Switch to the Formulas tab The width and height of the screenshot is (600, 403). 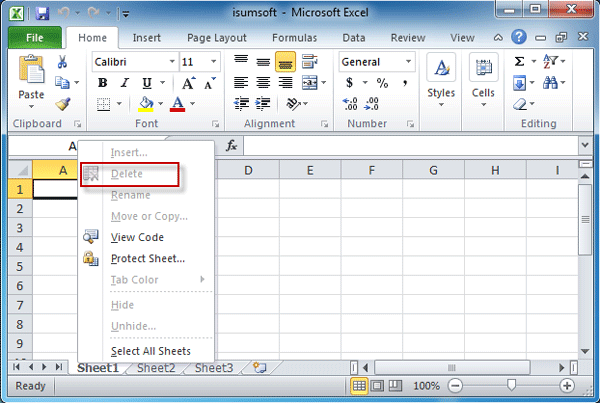(295, 38)
